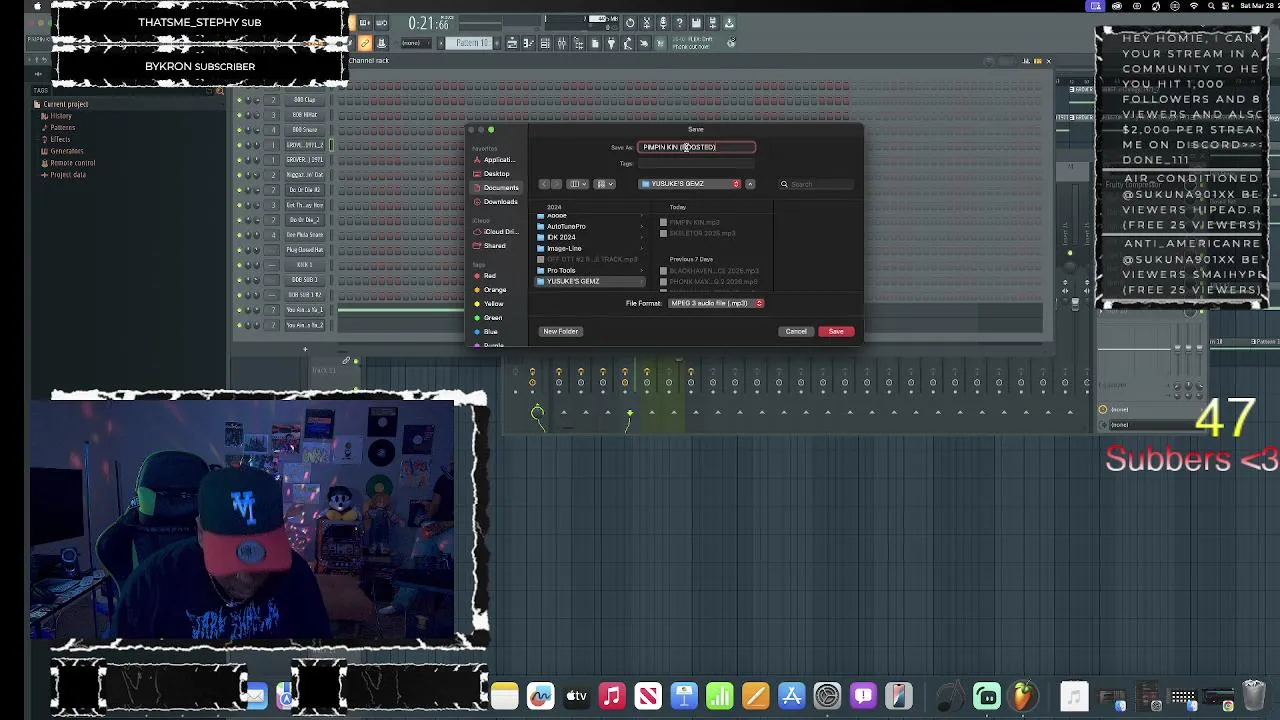Expand the IDK 2024 folder
Image resolution: width=1280 pixels, height=720 pixels.
[x=642, y=237]
